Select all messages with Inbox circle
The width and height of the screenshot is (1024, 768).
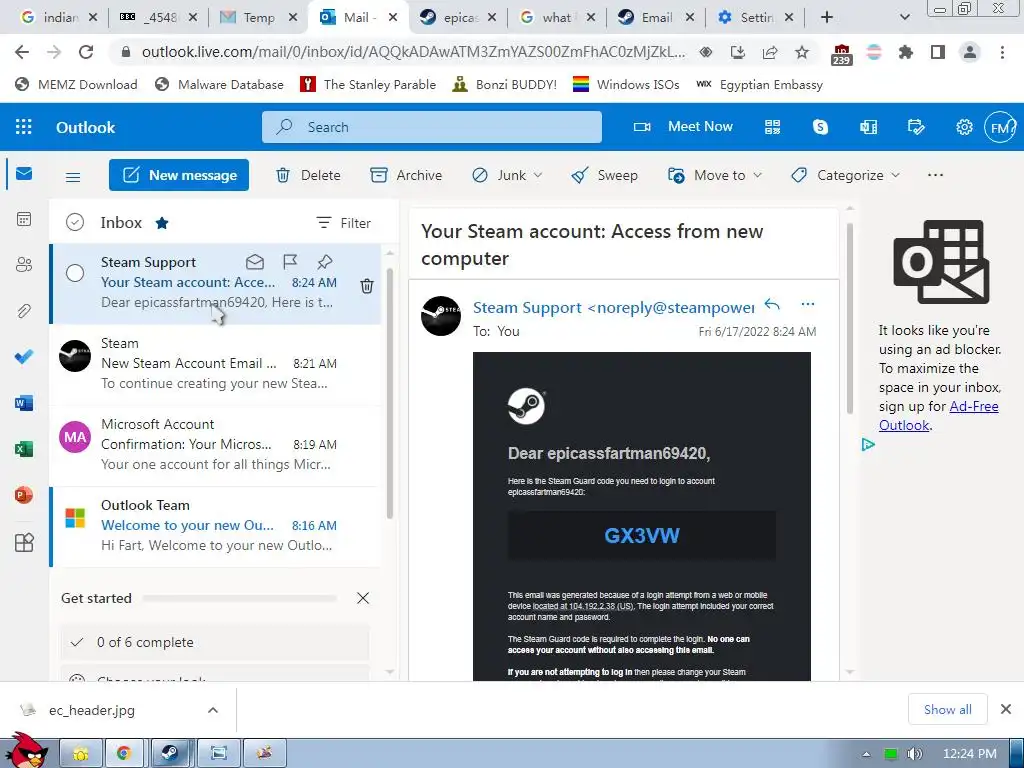tap(75, 223)
